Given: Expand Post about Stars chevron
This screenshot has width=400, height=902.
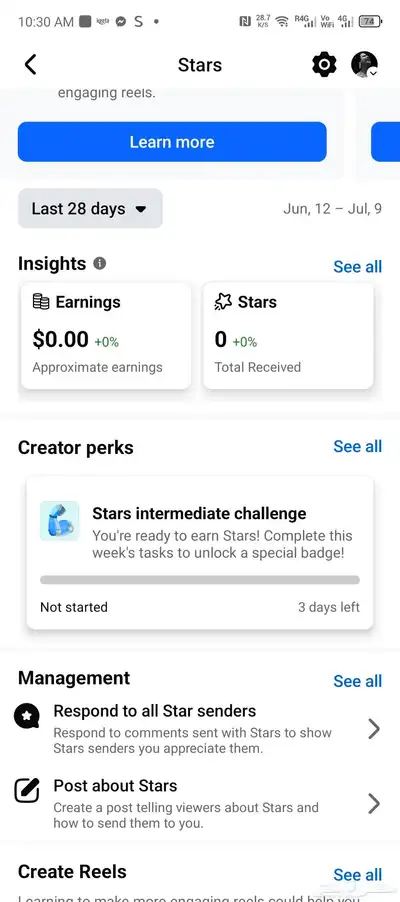Looking at the screenshot, I should pos(374,804).
